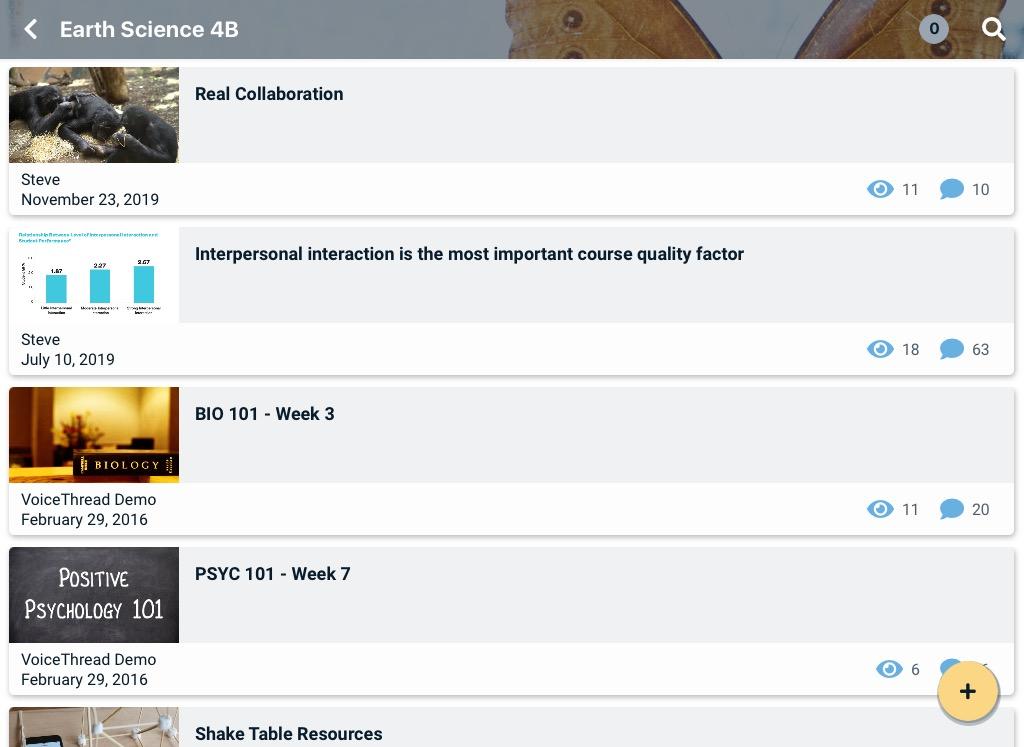This screenshot has width=1024, height=747.
Task: Open the Biology book thumbnail
Action: pos(94,435)
